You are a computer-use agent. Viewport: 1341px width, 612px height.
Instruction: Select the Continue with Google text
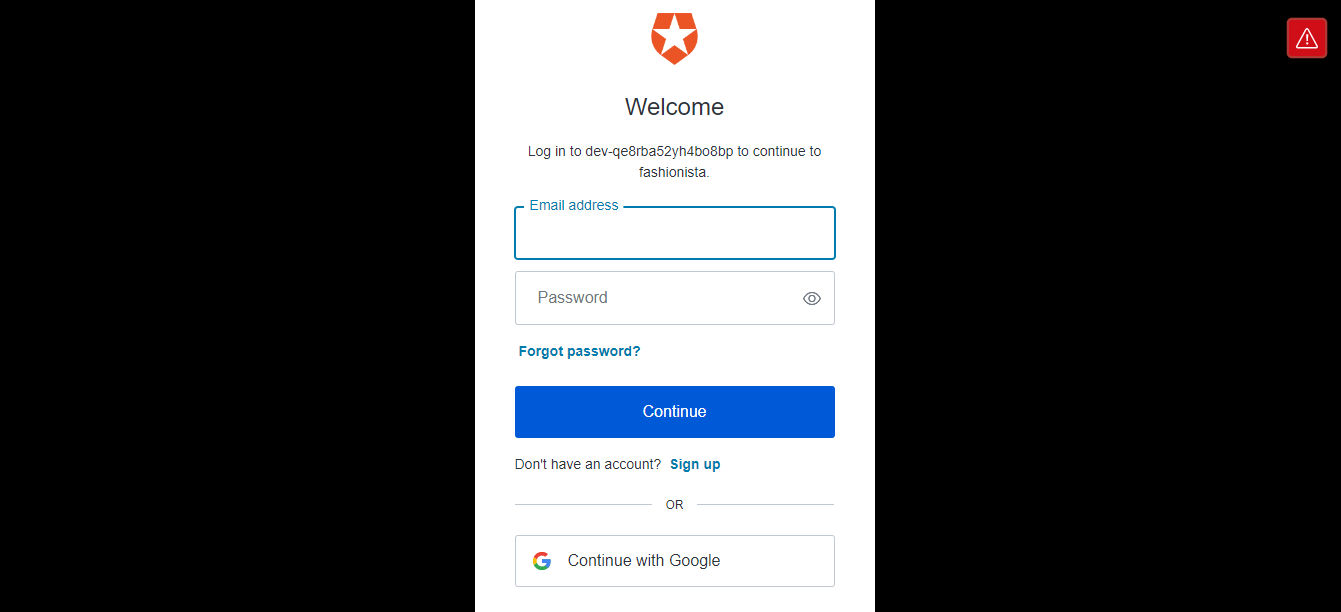point(644,561)
